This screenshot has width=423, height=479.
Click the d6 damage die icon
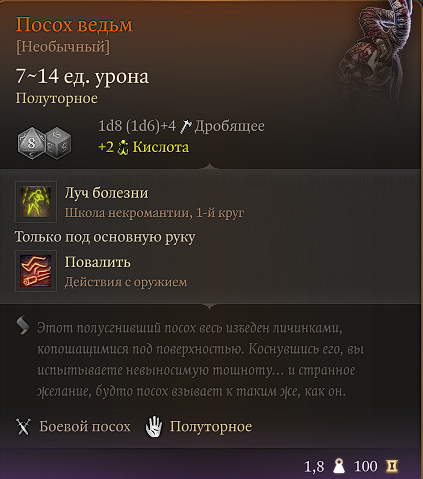58,143
